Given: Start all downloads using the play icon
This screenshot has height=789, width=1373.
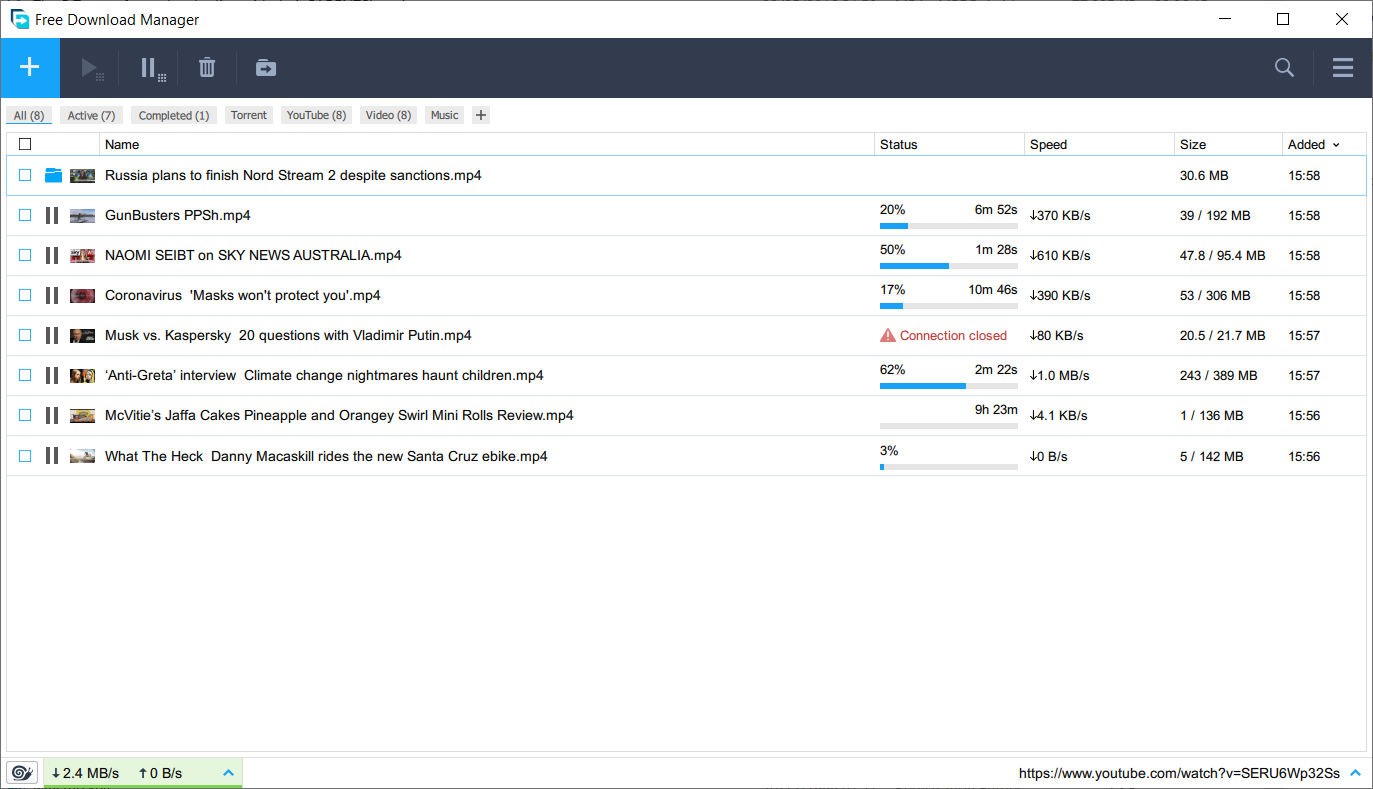Looking at the screenshot, I should (91, 68).
